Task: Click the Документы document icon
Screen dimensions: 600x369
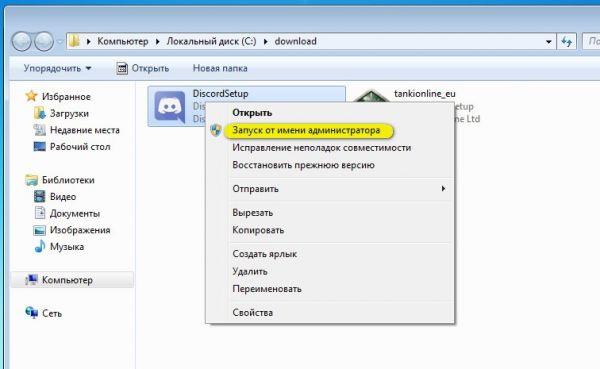Action: tap(40, 212)
